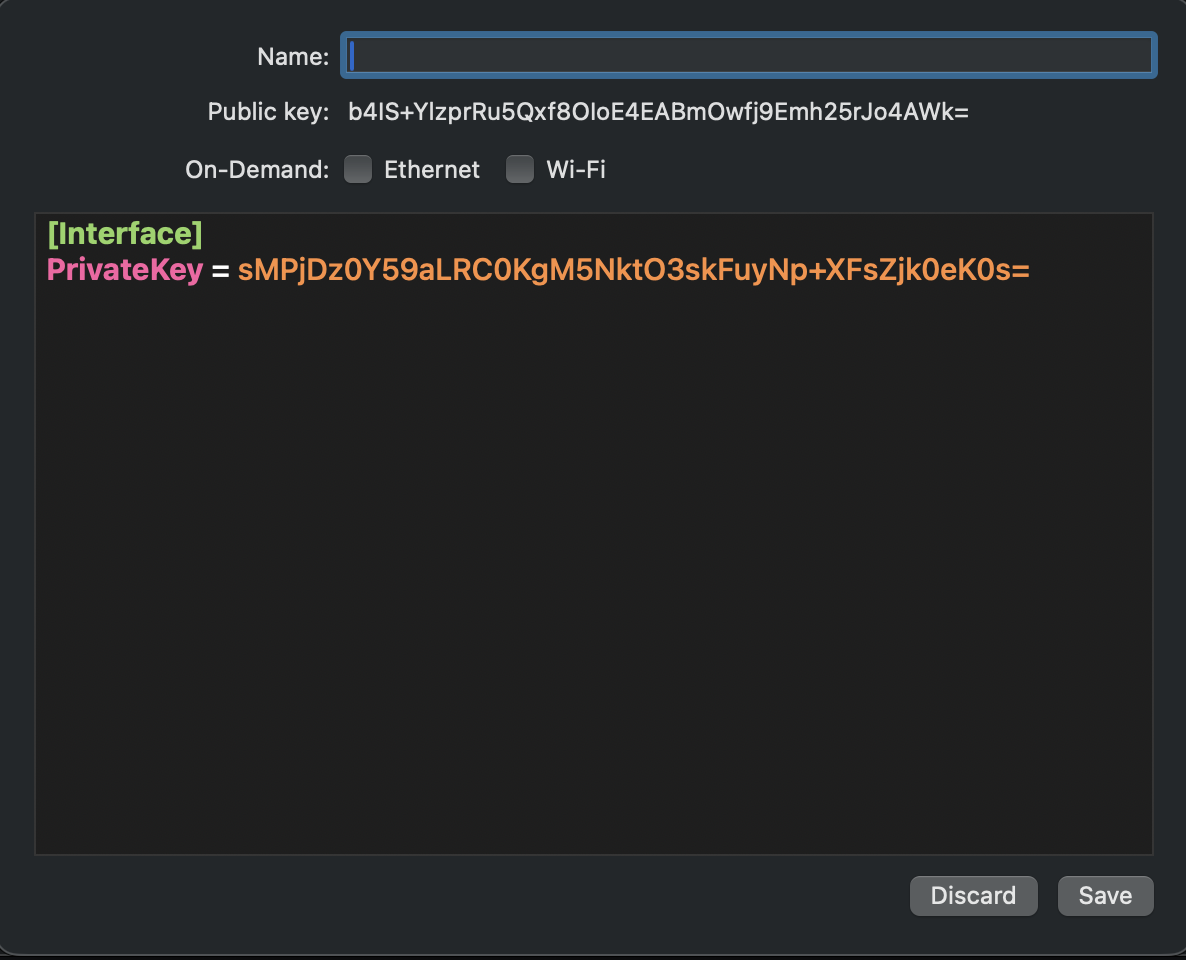The width and height of the screenshot is (1186, 960).
Task: Click the On-Demand label
Action: pyautogui.click(x=257, y=169)
